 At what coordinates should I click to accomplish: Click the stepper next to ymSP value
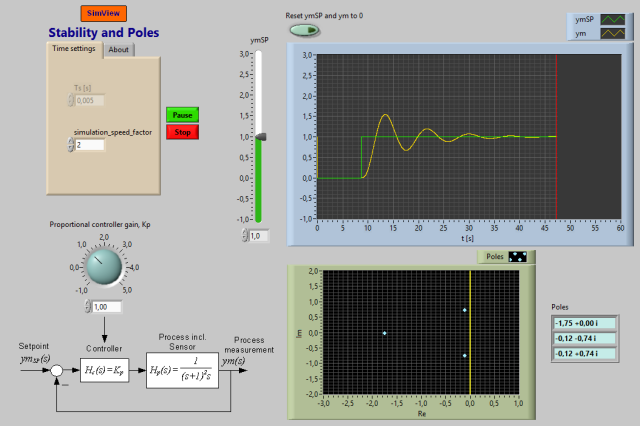(243, 236)
